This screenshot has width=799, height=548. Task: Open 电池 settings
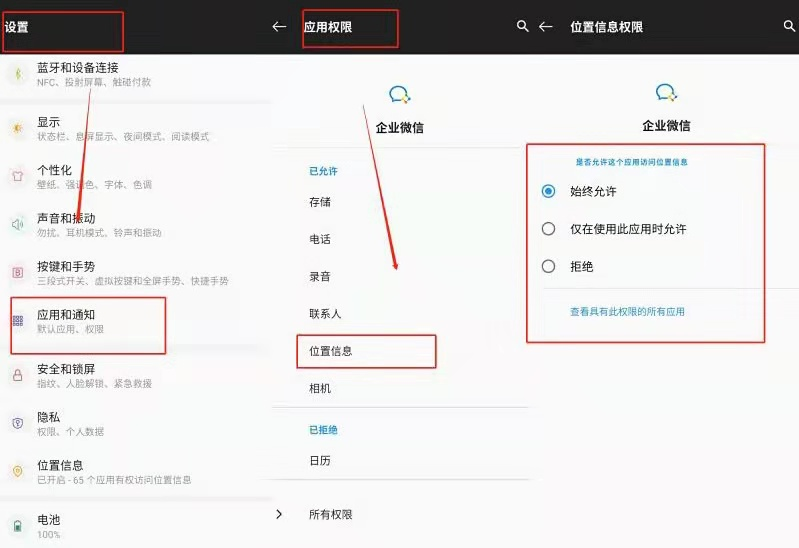(136, 526)
